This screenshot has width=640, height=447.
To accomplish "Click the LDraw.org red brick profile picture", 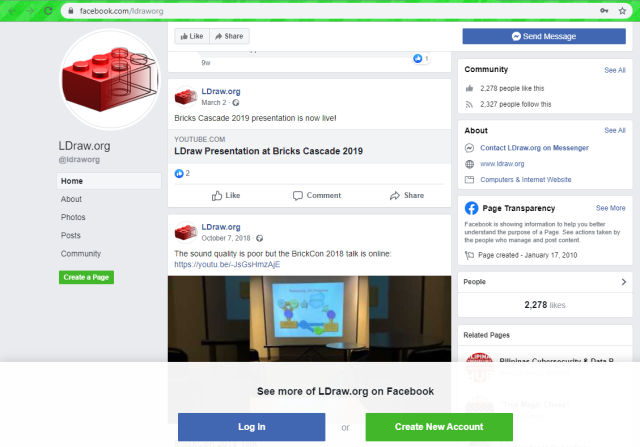I will [109, 79].
